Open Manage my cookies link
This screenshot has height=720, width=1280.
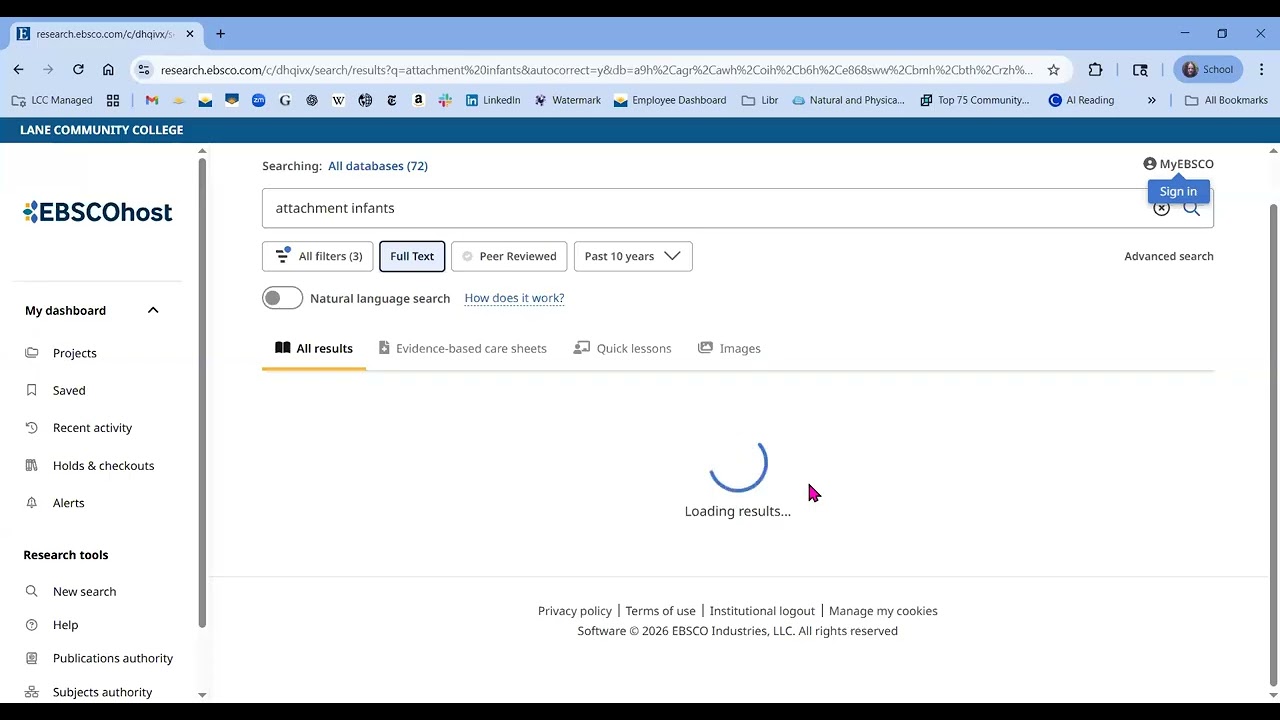click(883, 611)
